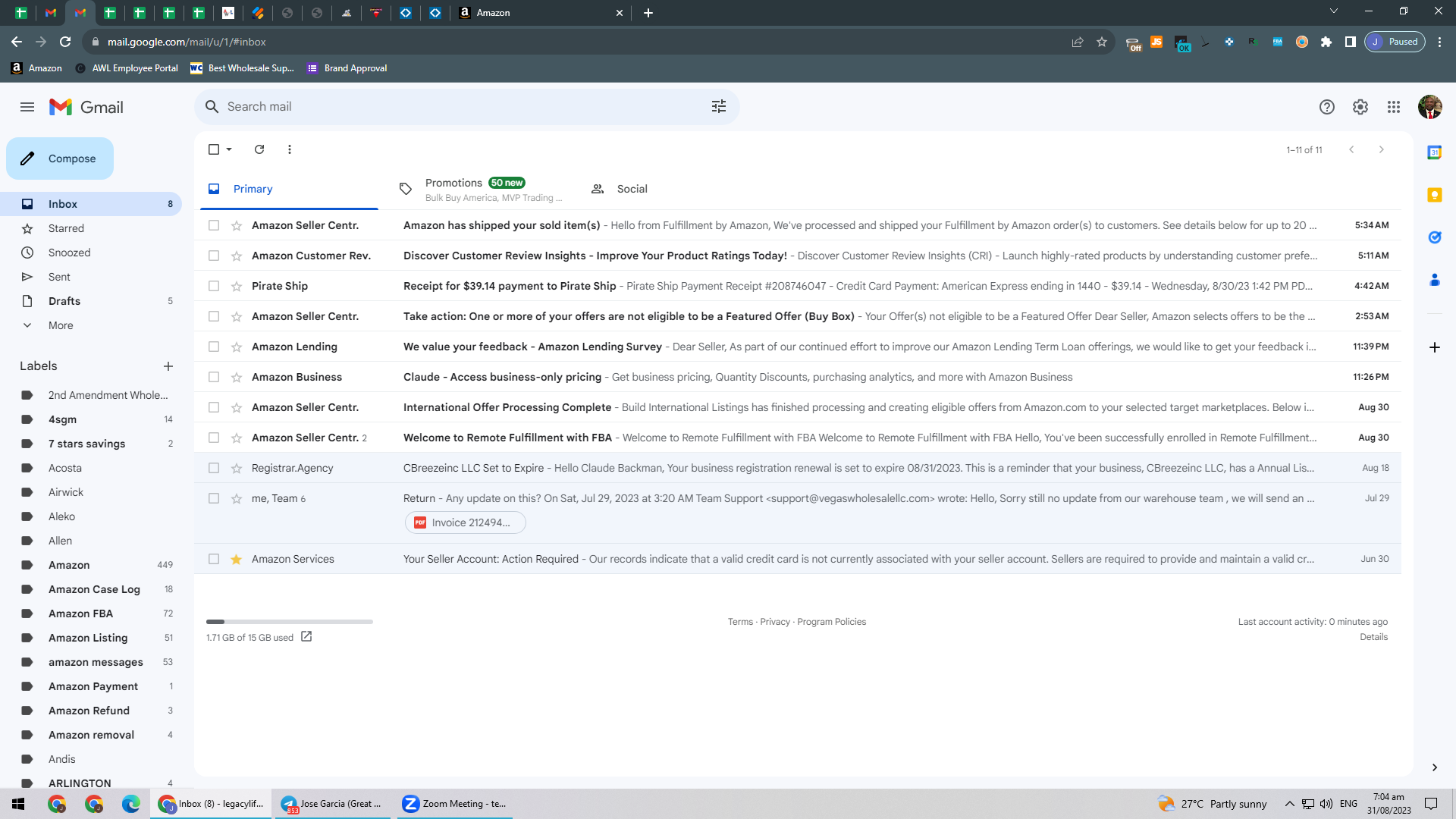The width and height of the screenshot is (1456, 819).
Task: Reload the page in Chrome toolbar
Action: [65, 42]
